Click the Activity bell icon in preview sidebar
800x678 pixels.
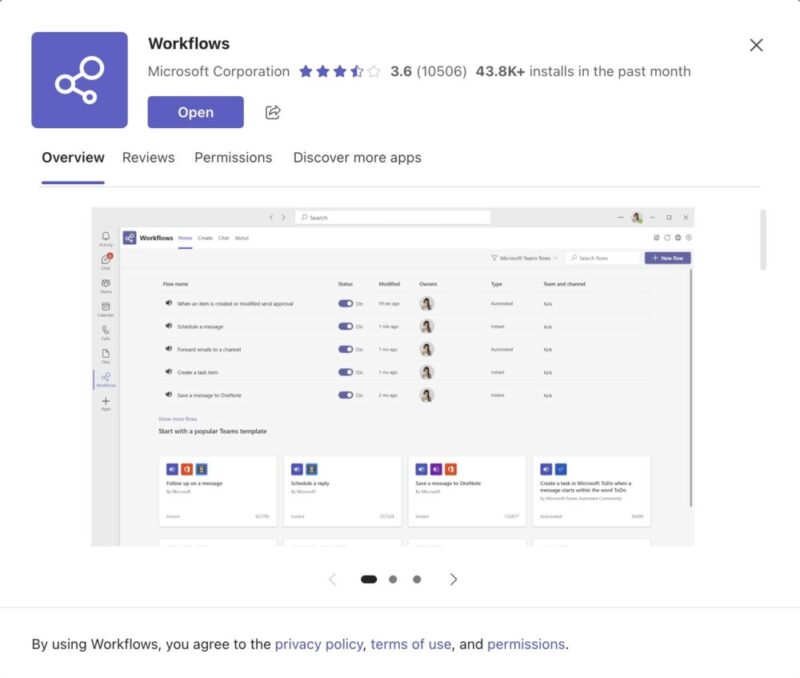(106, 238)
